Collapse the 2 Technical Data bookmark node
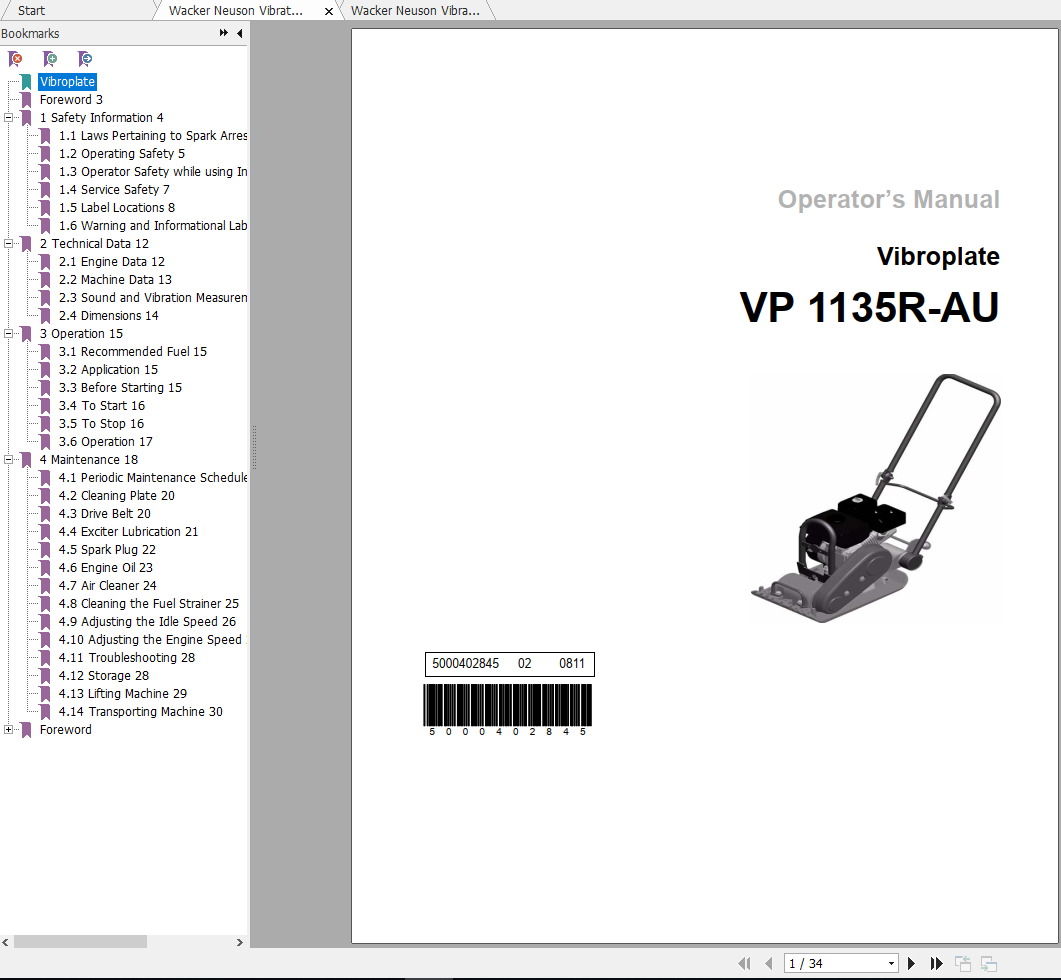1061x980 pixels. (x=8, y=244)
